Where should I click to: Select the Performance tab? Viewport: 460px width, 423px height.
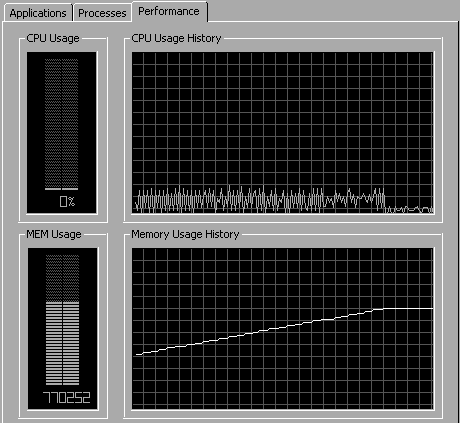coord(169,11)
